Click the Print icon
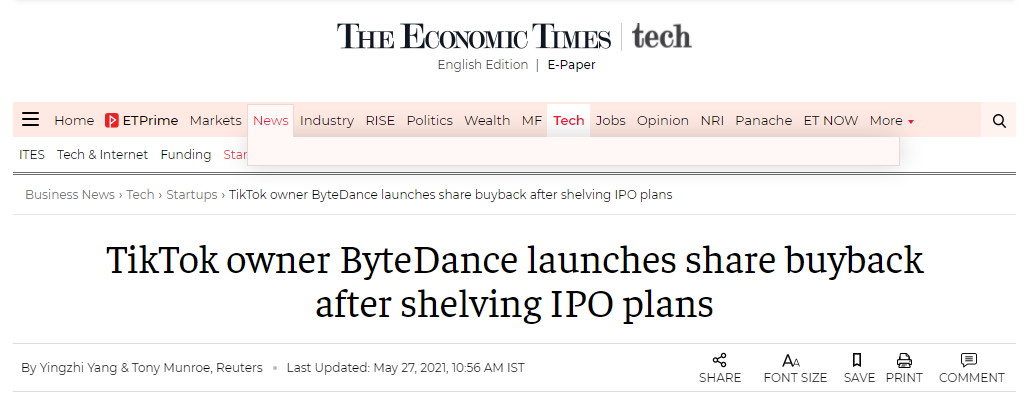Screen dimensions: 1027x399 coord(904,360)
